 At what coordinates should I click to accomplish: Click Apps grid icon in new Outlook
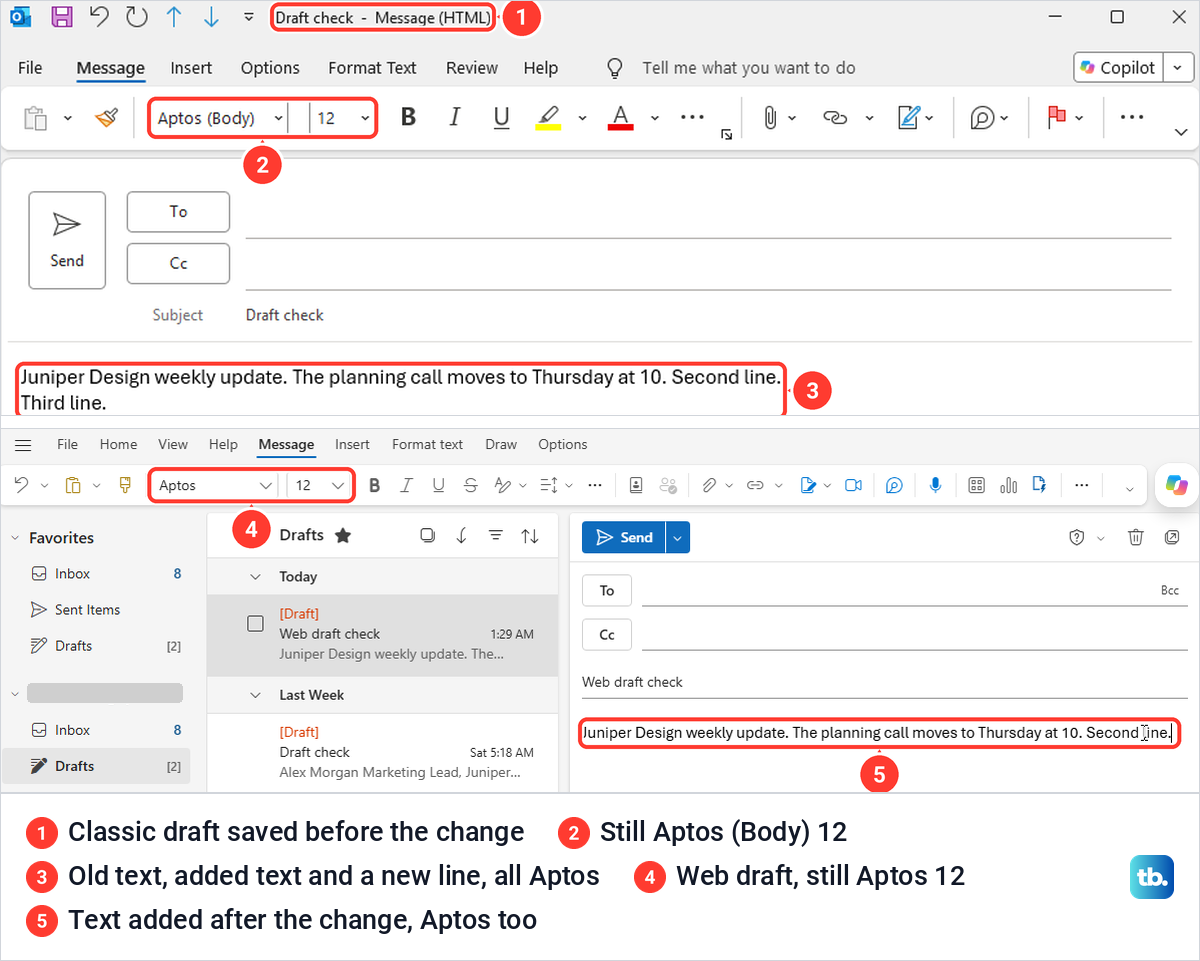977,485
